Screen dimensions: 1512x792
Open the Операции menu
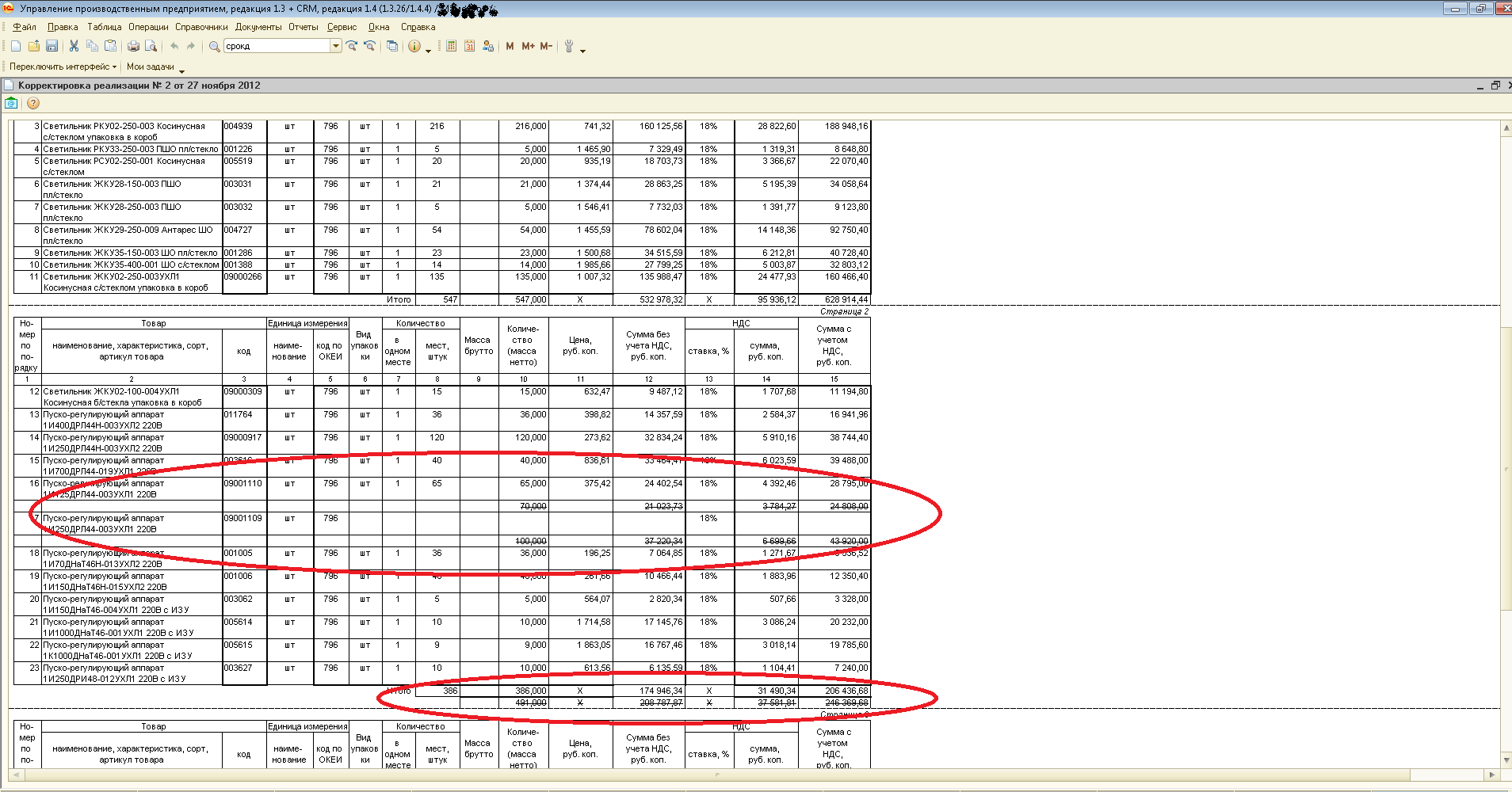[148, 27]
